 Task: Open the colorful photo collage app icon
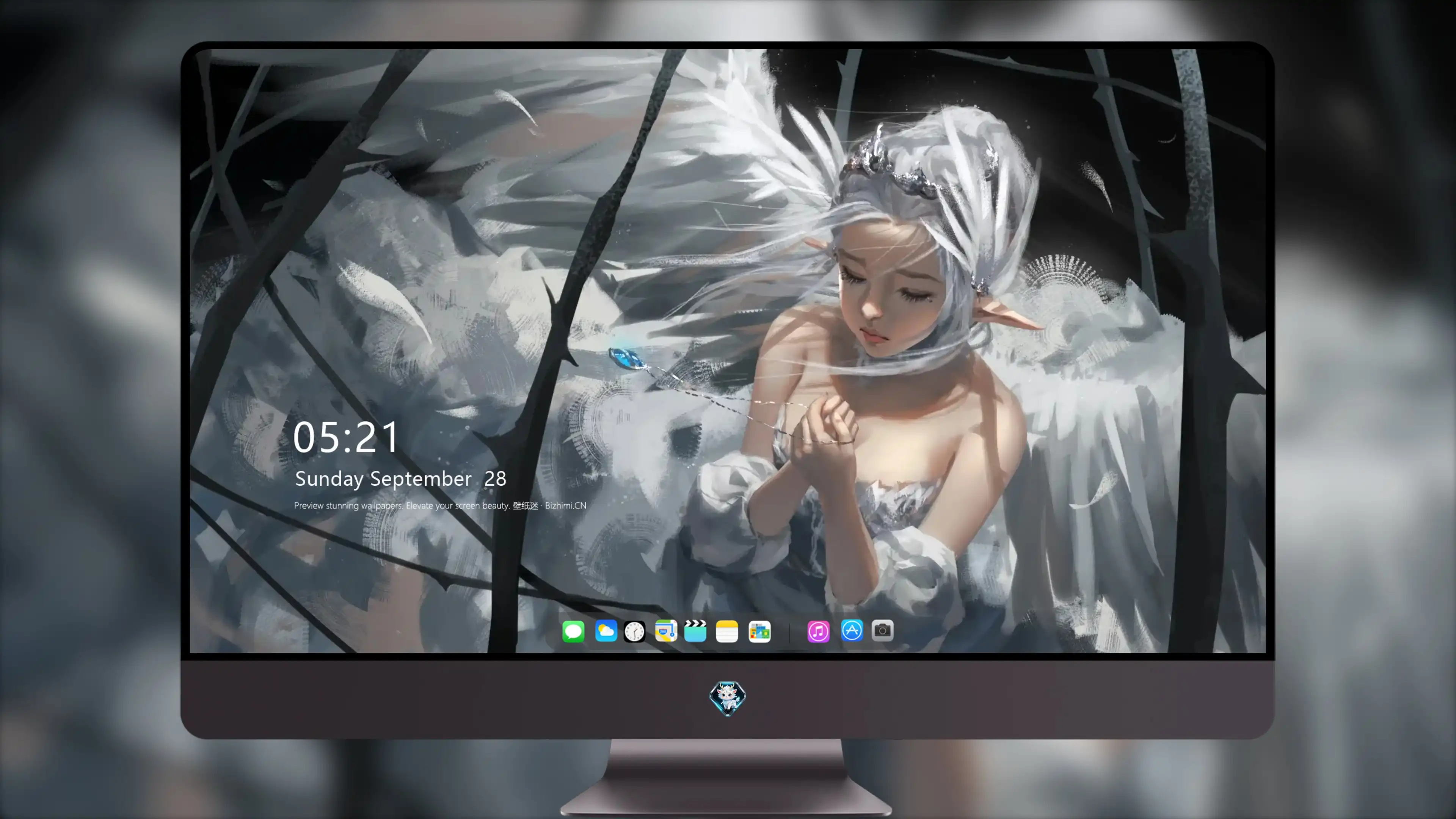(x=759, y=631)
